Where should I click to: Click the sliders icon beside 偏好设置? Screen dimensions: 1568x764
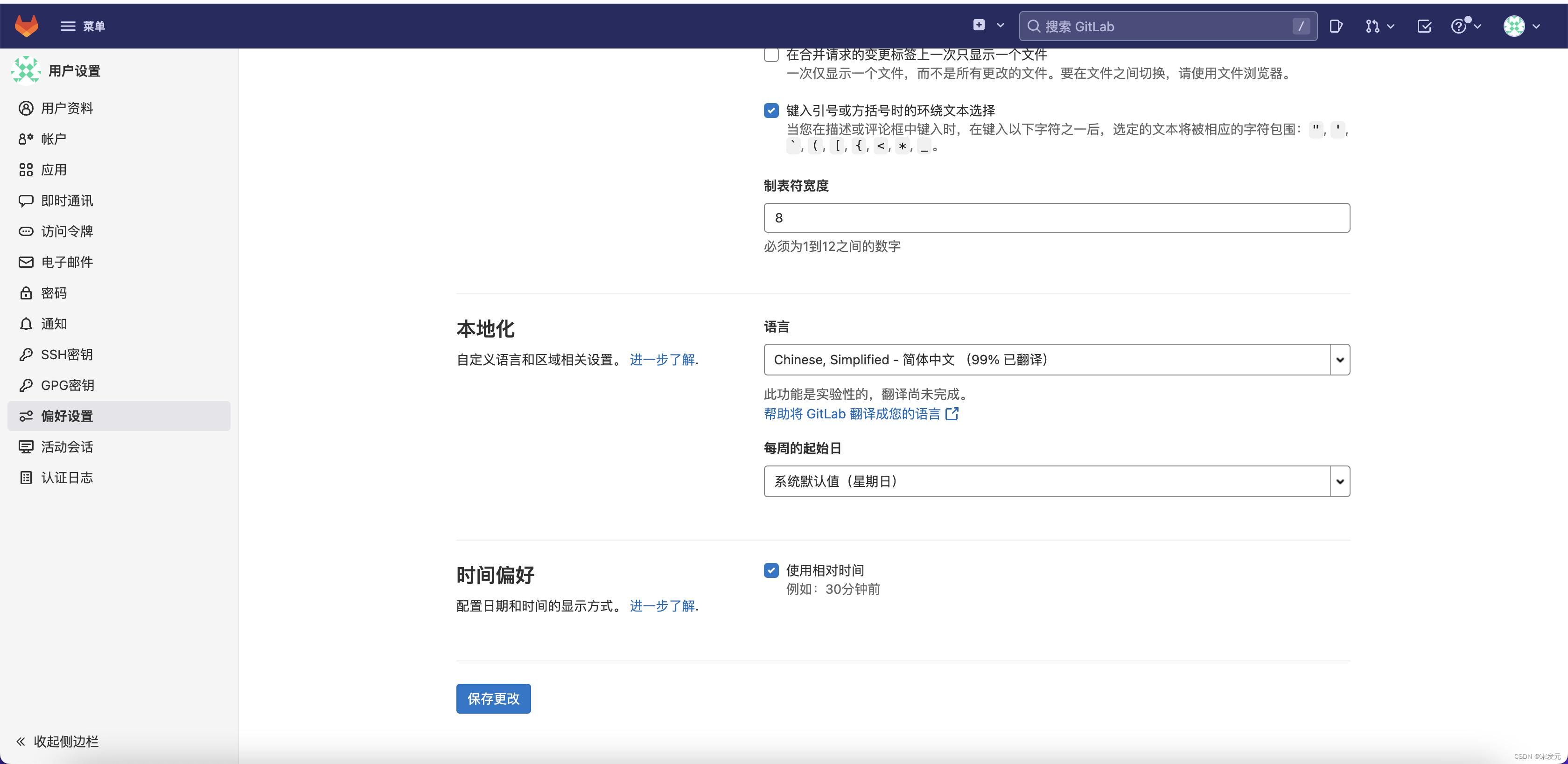pos(26,416)
